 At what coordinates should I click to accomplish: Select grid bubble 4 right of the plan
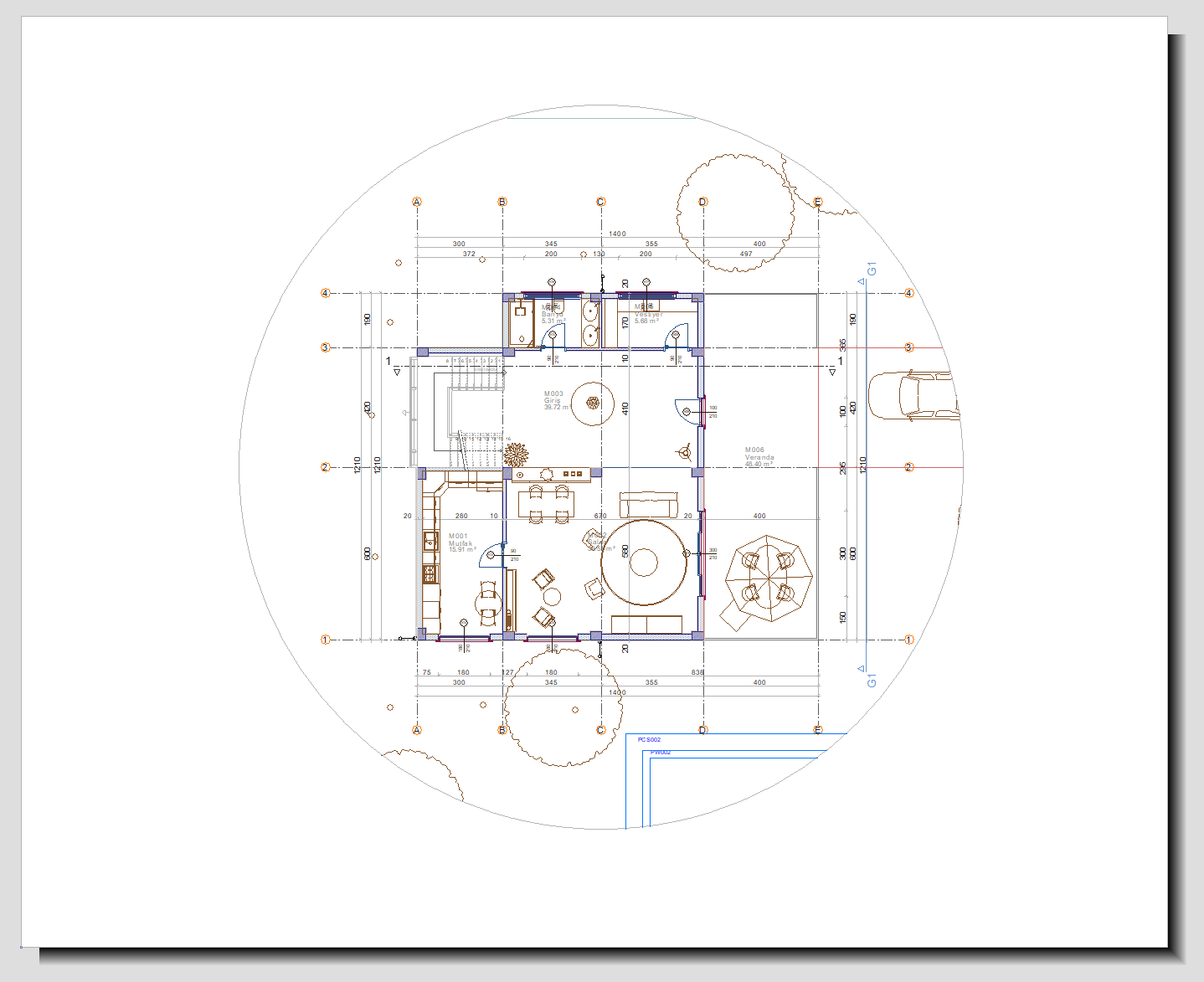pyautogui.click(x=909, y=293)
